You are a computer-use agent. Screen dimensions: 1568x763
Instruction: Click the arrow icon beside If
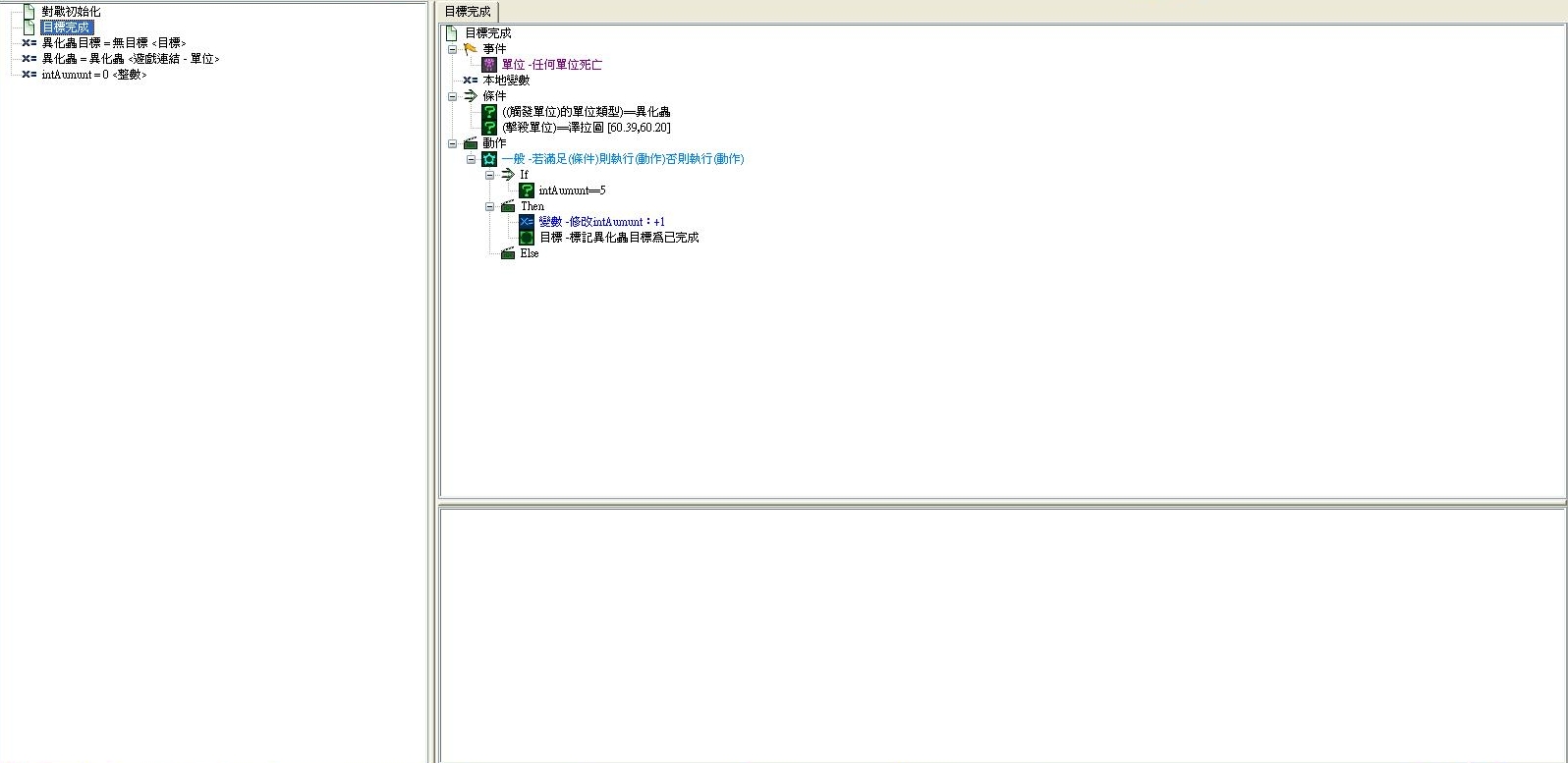508,175
